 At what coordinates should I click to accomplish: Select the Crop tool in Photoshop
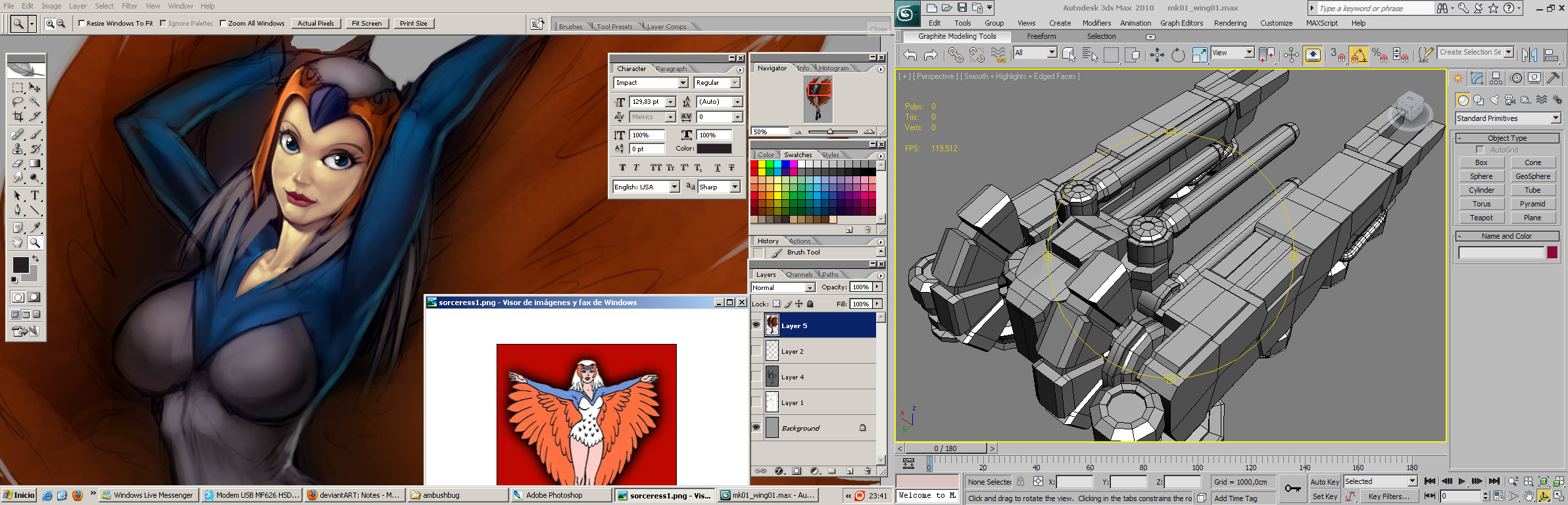click(x=18, y=116)
